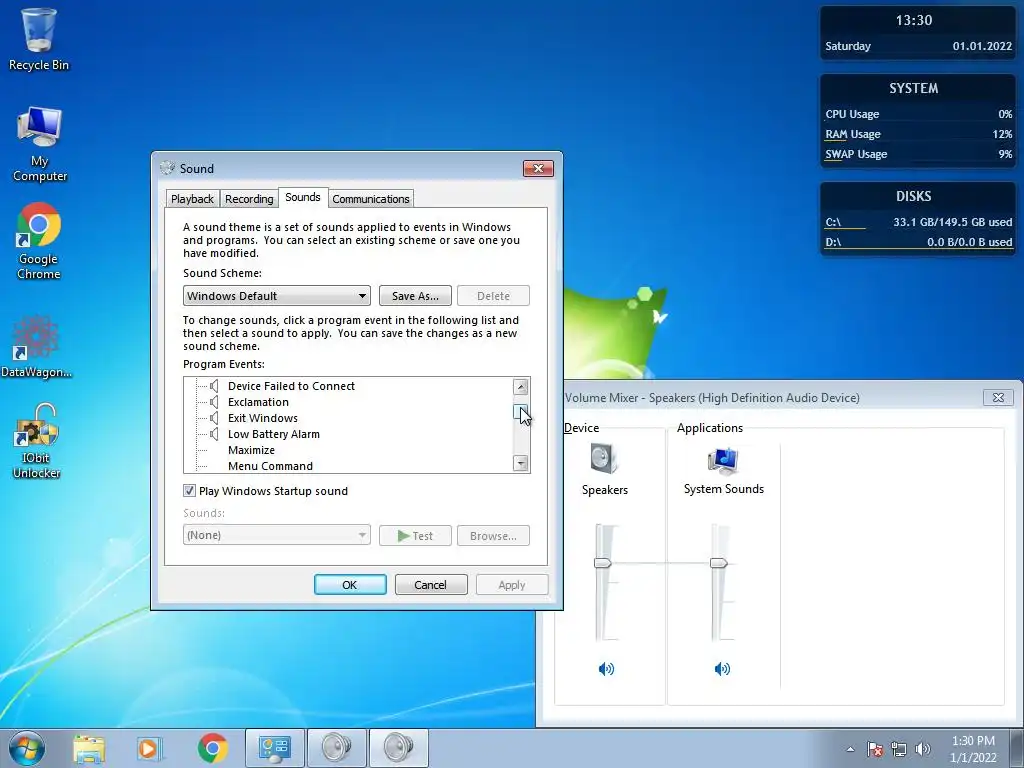1024x768 pixels.
Task: Click the Speakers volume slider handle
Action: tap(602, 563)
